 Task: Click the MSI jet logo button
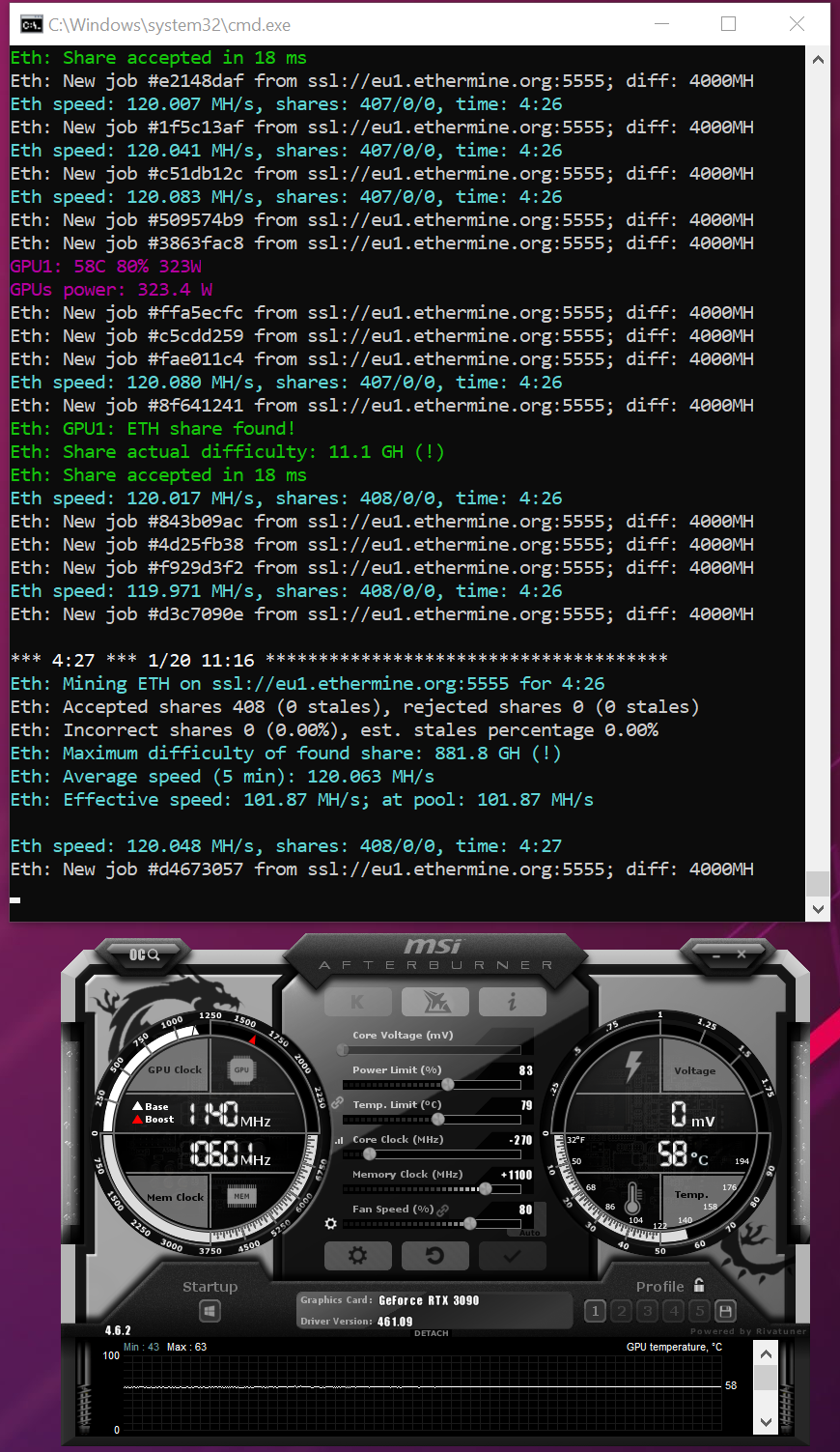pos(435,1002)
